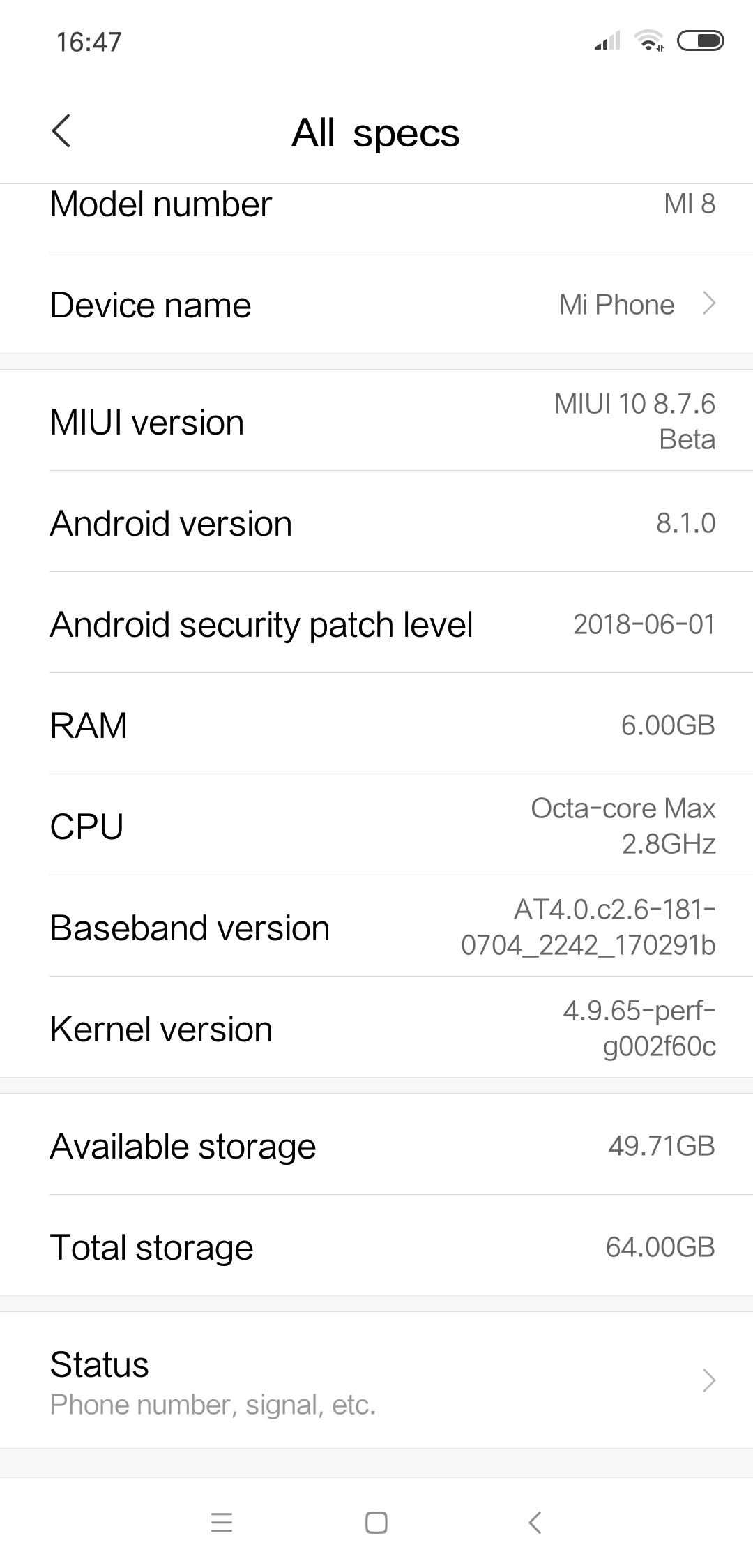Tap the Total storage 64.00GB row

(x=376, y=1247)
